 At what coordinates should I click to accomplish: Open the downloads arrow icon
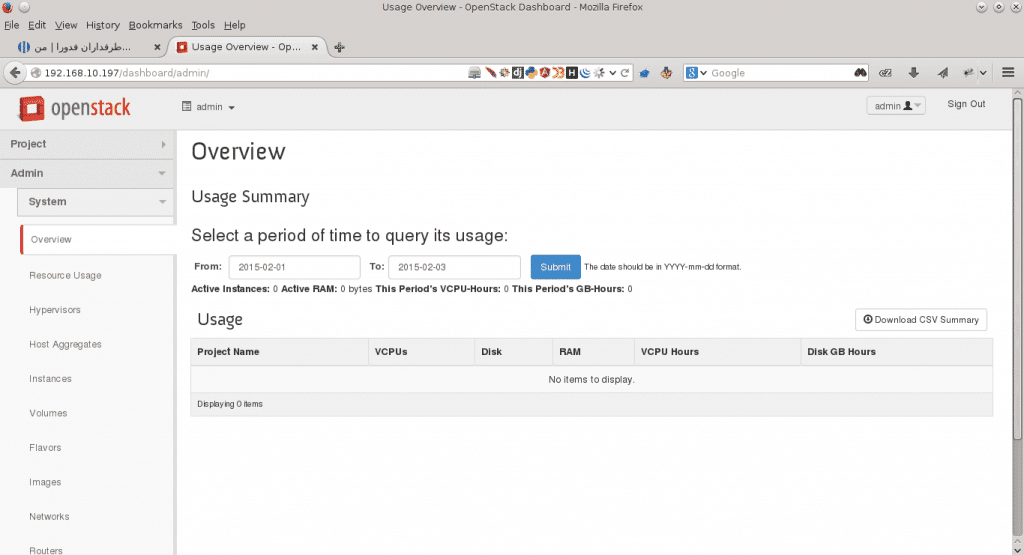click(914, 73)
